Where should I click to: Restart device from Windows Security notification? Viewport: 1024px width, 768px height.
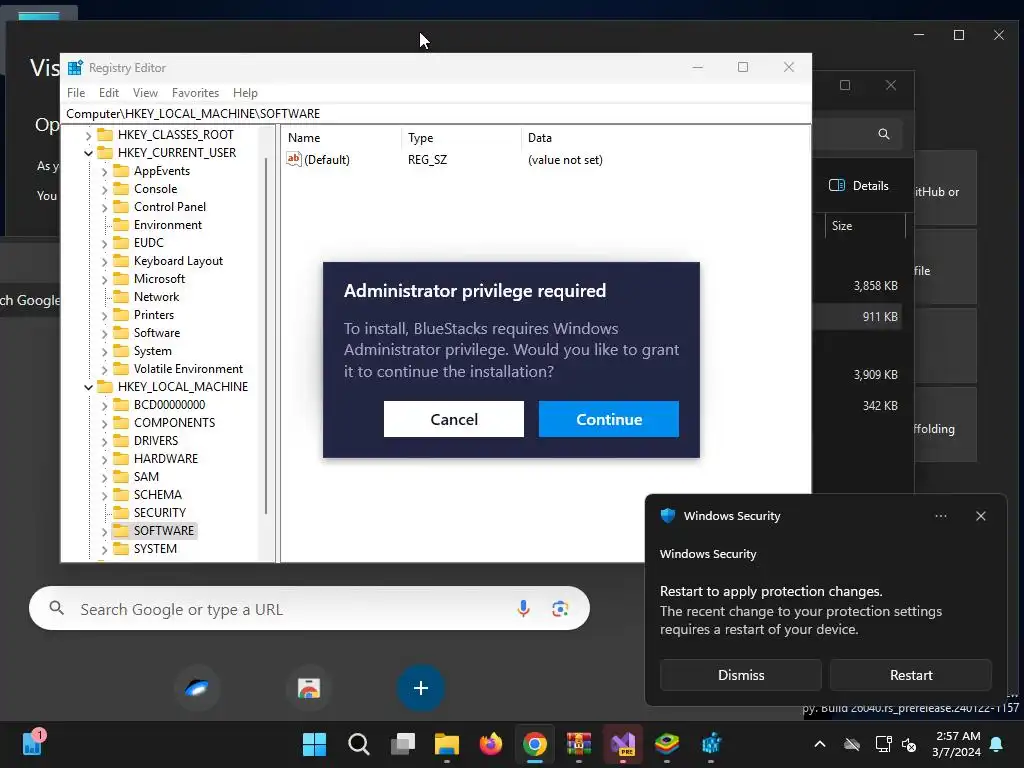pyautogui.click(x=911, y=675)
